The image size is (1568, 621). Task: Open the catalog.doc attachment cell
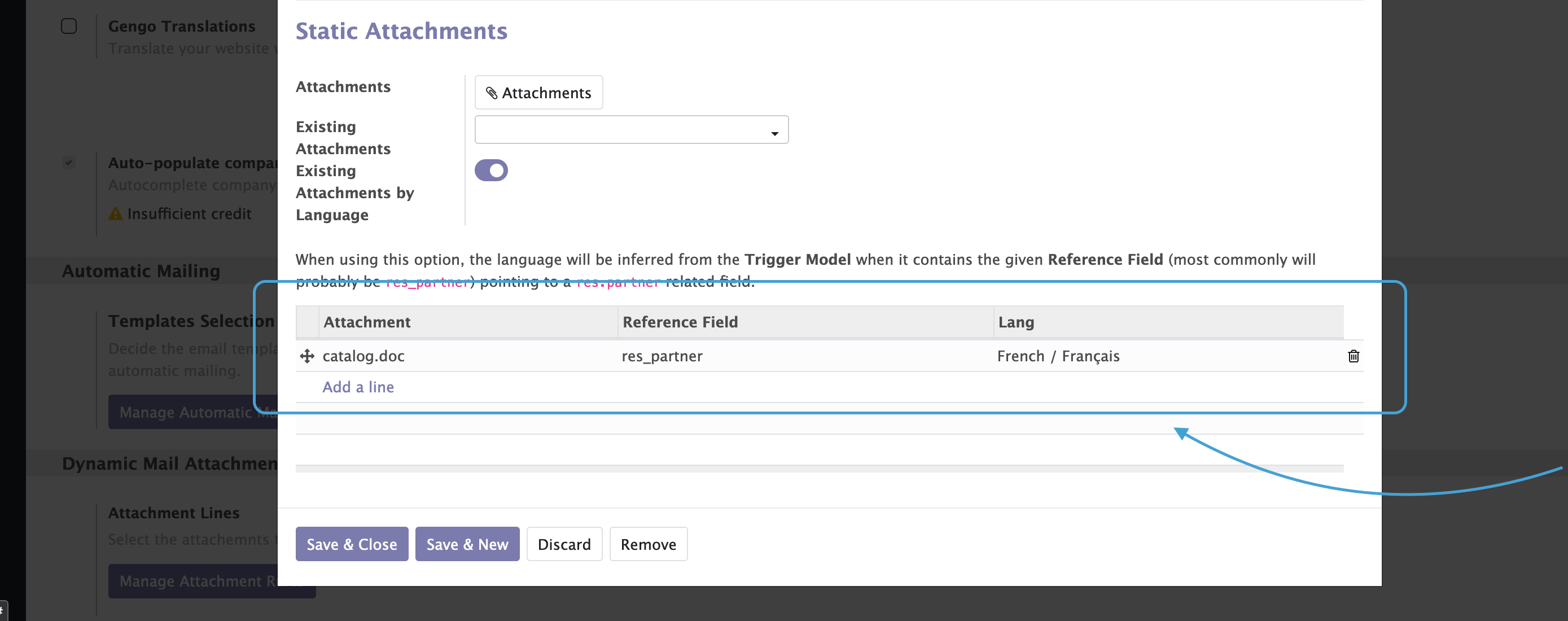pos(363,356)
